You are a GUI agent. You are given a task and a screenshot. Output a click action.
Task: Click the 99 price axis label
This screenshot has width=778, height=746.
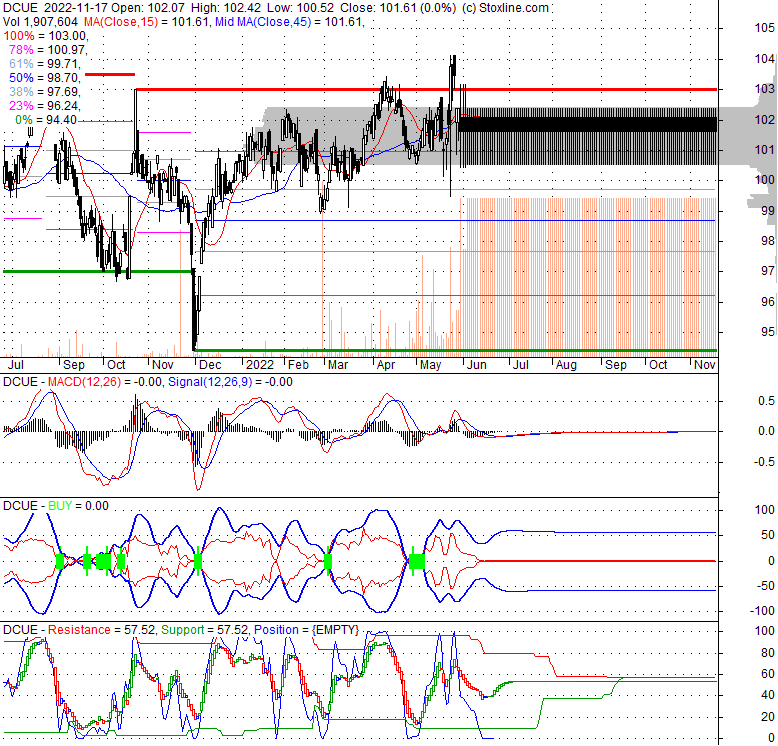(x=768, y=210)
